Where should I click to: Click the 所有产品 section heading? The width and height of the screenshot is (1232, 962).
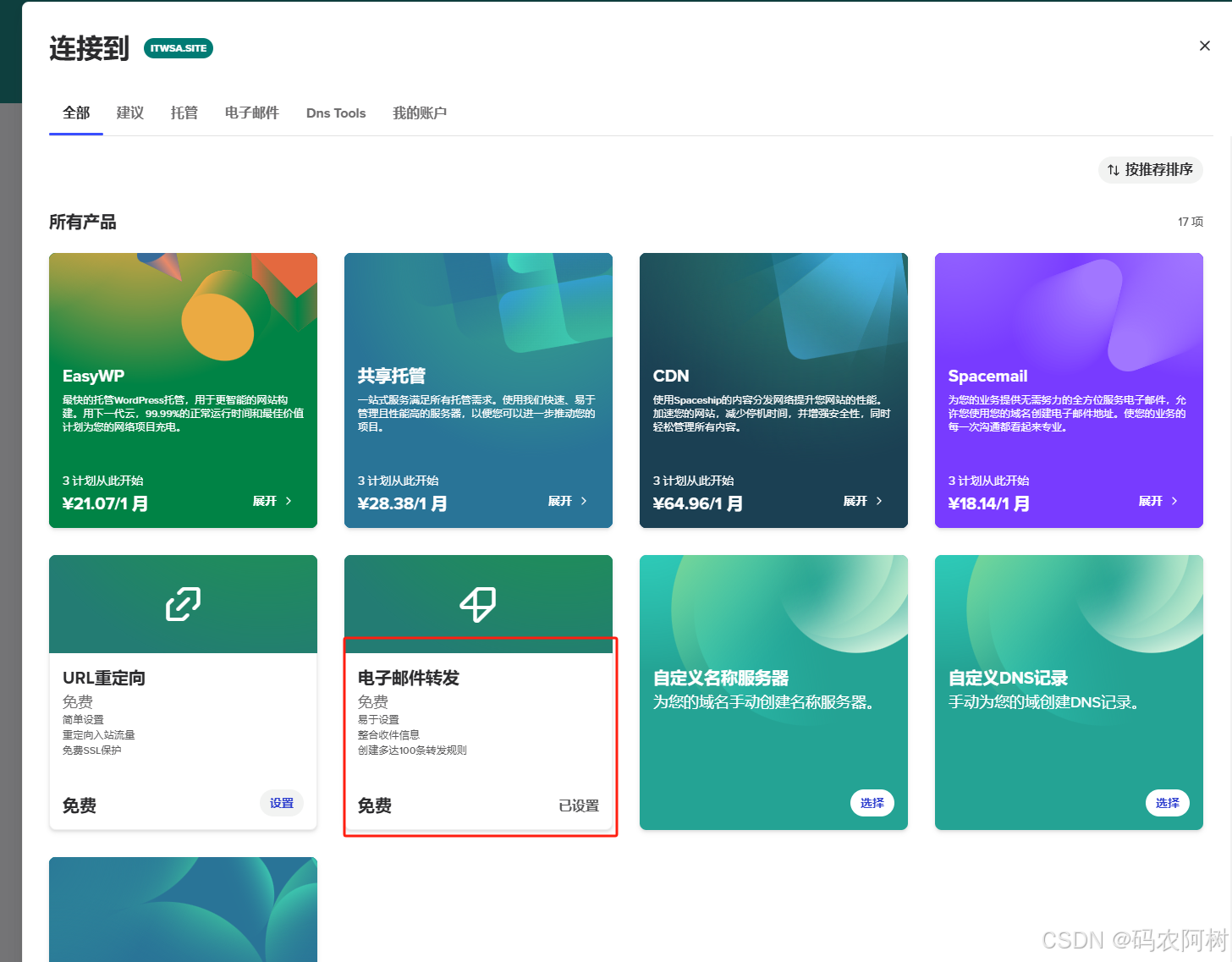pyautogui.click(x=83, y=222)
